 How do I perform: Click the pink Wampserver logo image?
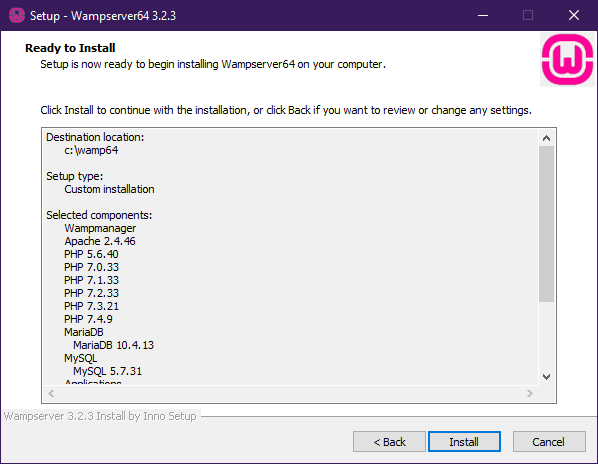(567, 59)
